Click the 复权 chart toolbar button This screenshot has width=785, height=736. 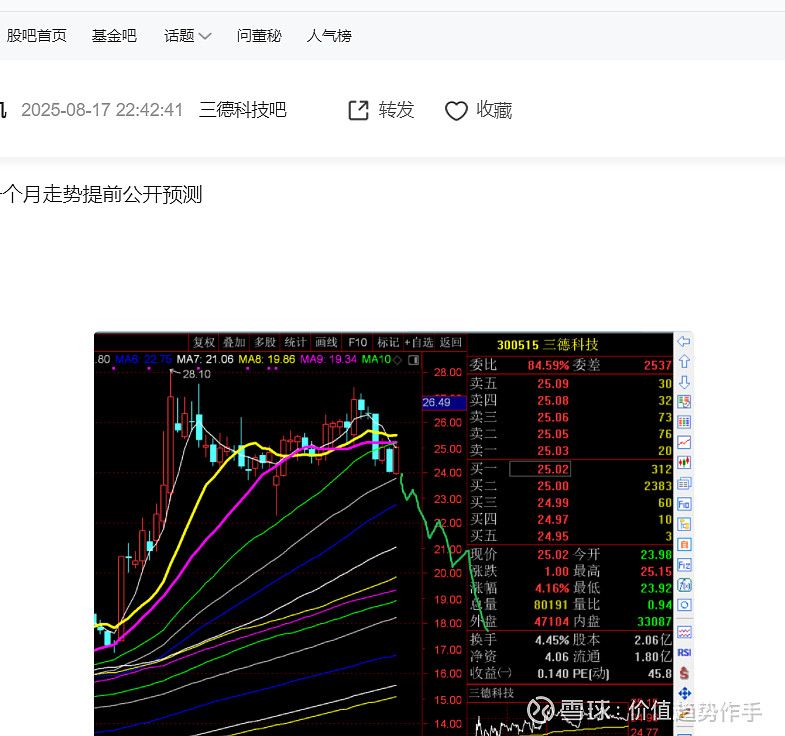[x=204, y=342]
